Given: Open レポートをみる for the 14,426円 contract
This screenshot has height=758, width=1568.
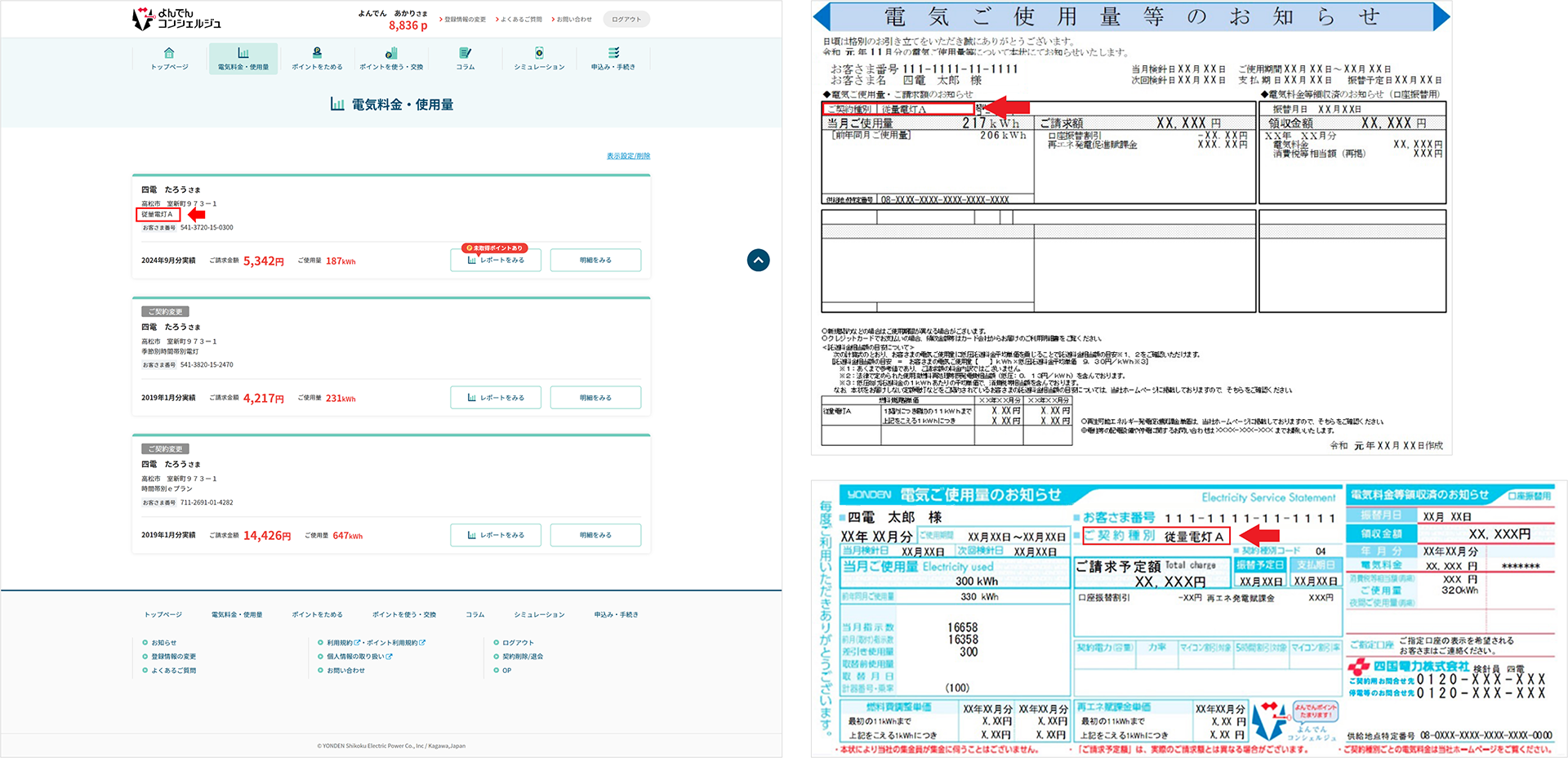Looking at the screenshot, I should (496, 535).
